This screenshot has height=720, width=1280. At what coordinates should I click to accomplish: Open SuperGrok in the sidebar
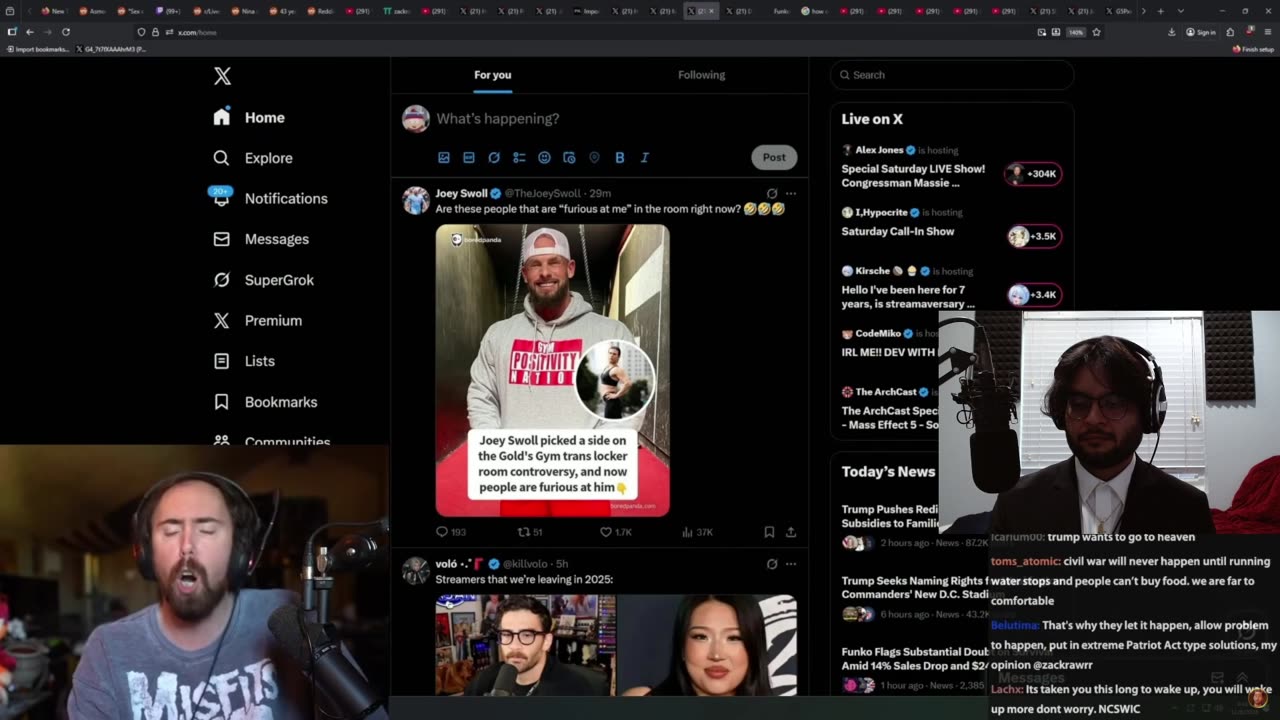click(264, 280)
